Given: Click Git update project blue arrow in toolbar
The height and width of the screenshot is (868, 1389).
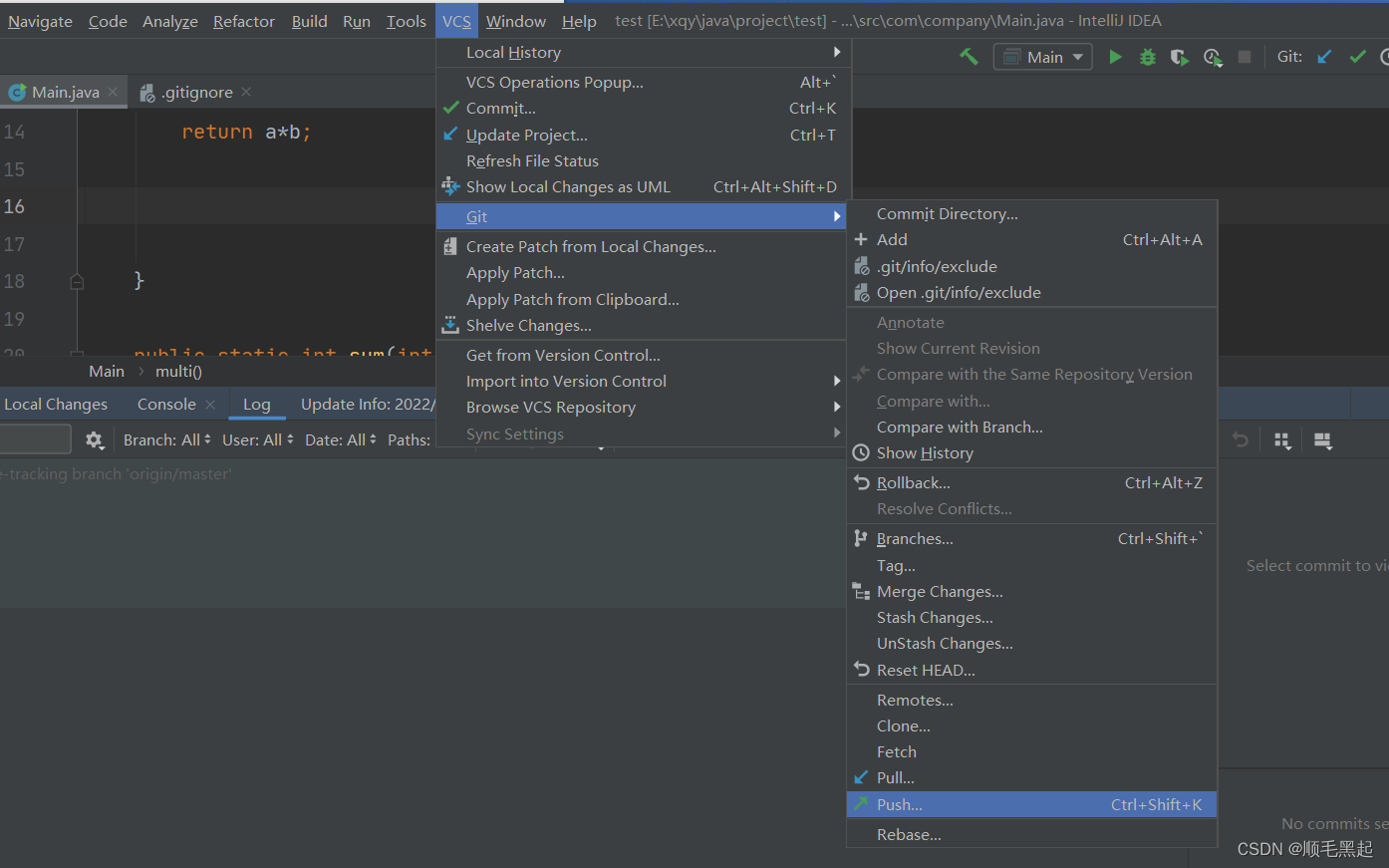Looking at the screenshot, I should click(1324, 57).
